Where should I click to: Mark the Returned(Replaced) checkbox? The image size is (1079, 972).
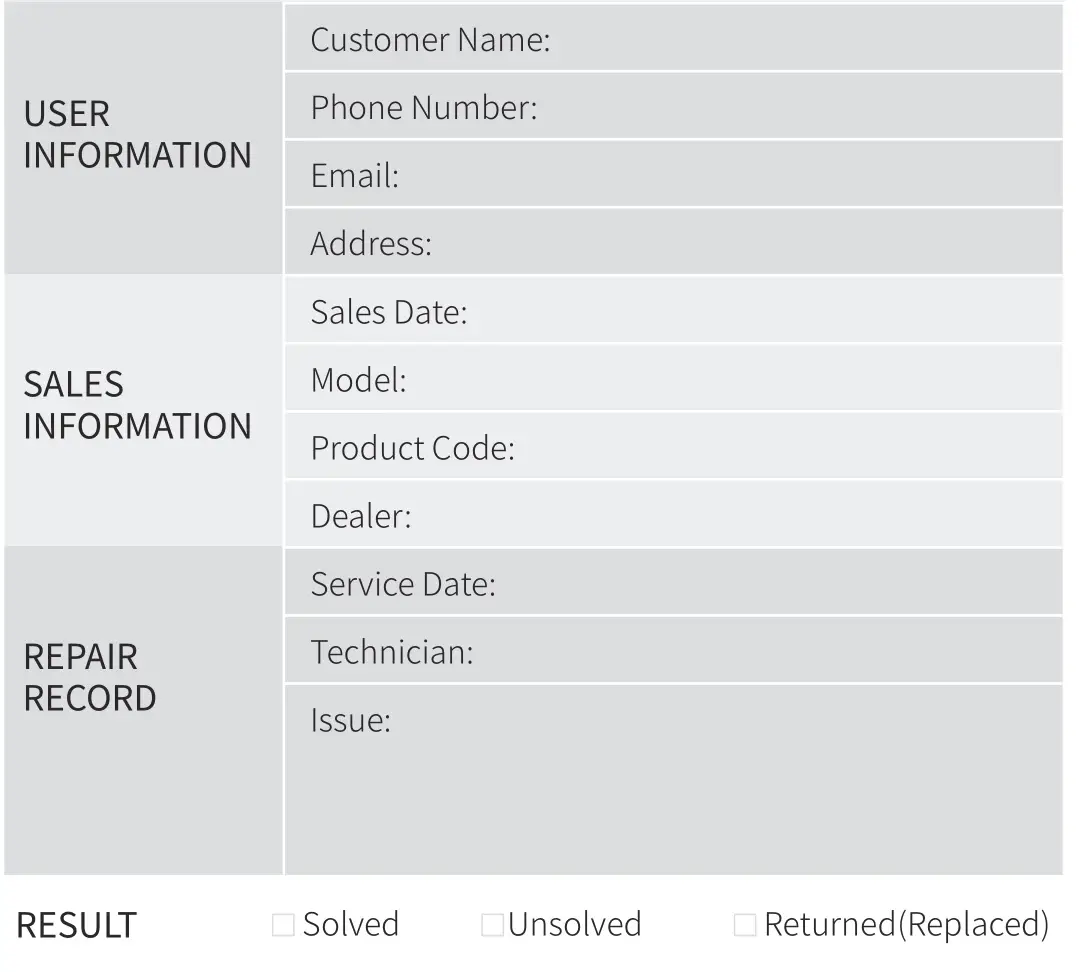click(744, 925)
